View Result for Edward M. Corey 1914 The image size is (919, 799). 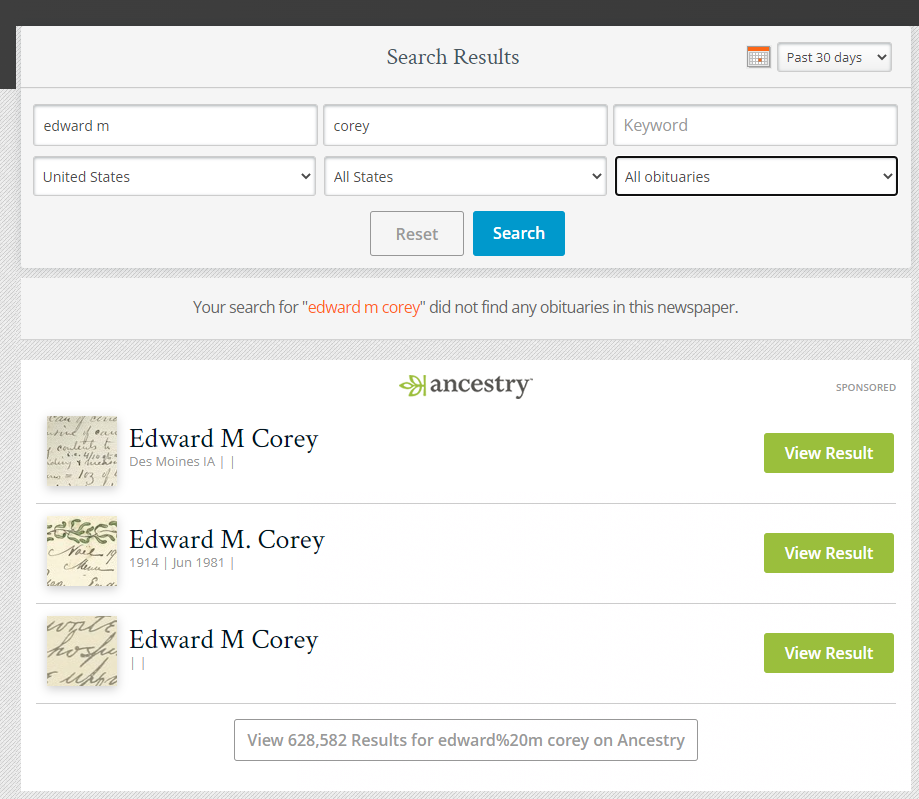coord(828,553)
